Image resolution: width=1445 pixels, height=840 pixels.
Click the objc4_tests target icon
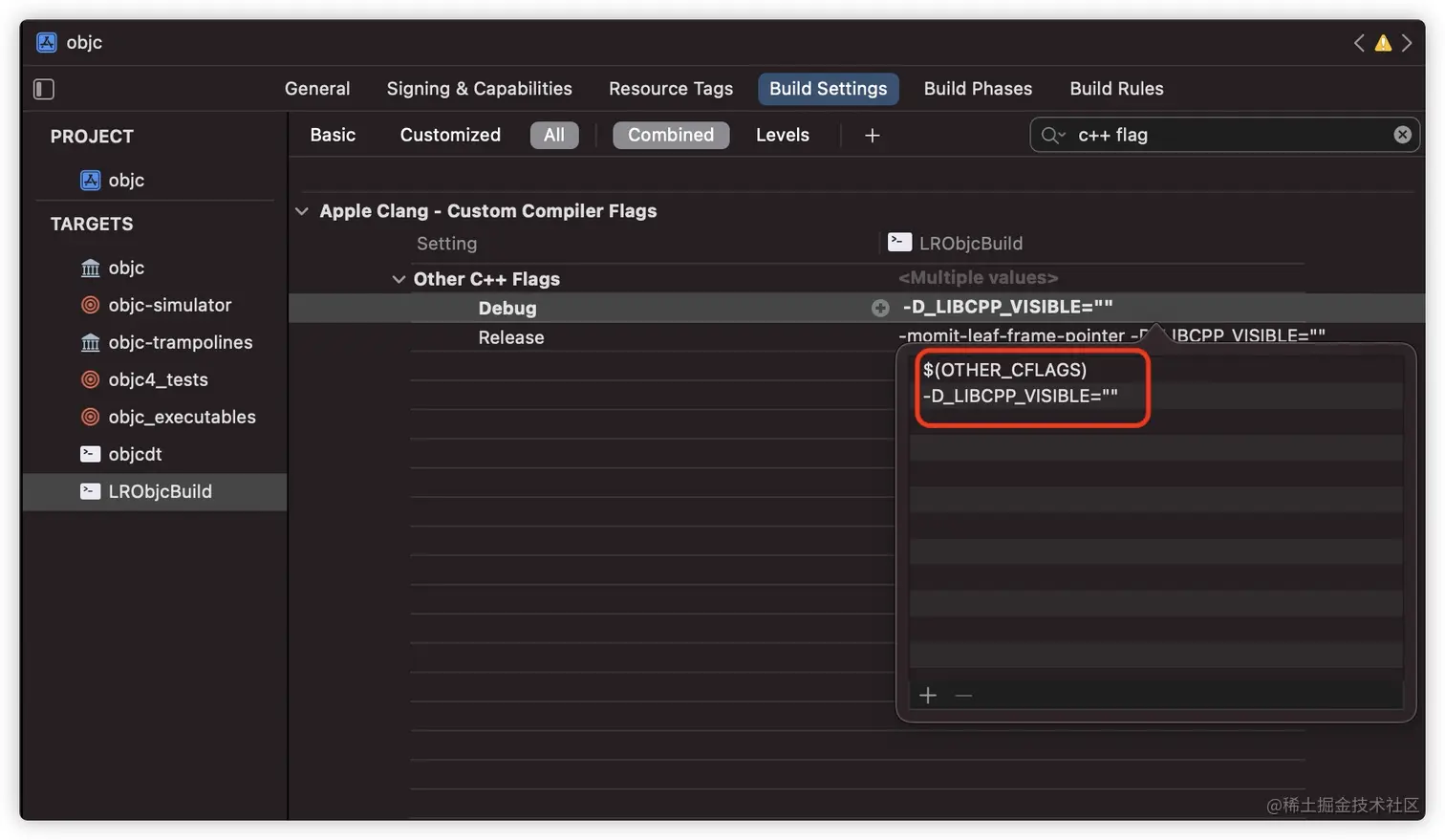point(90,379)
